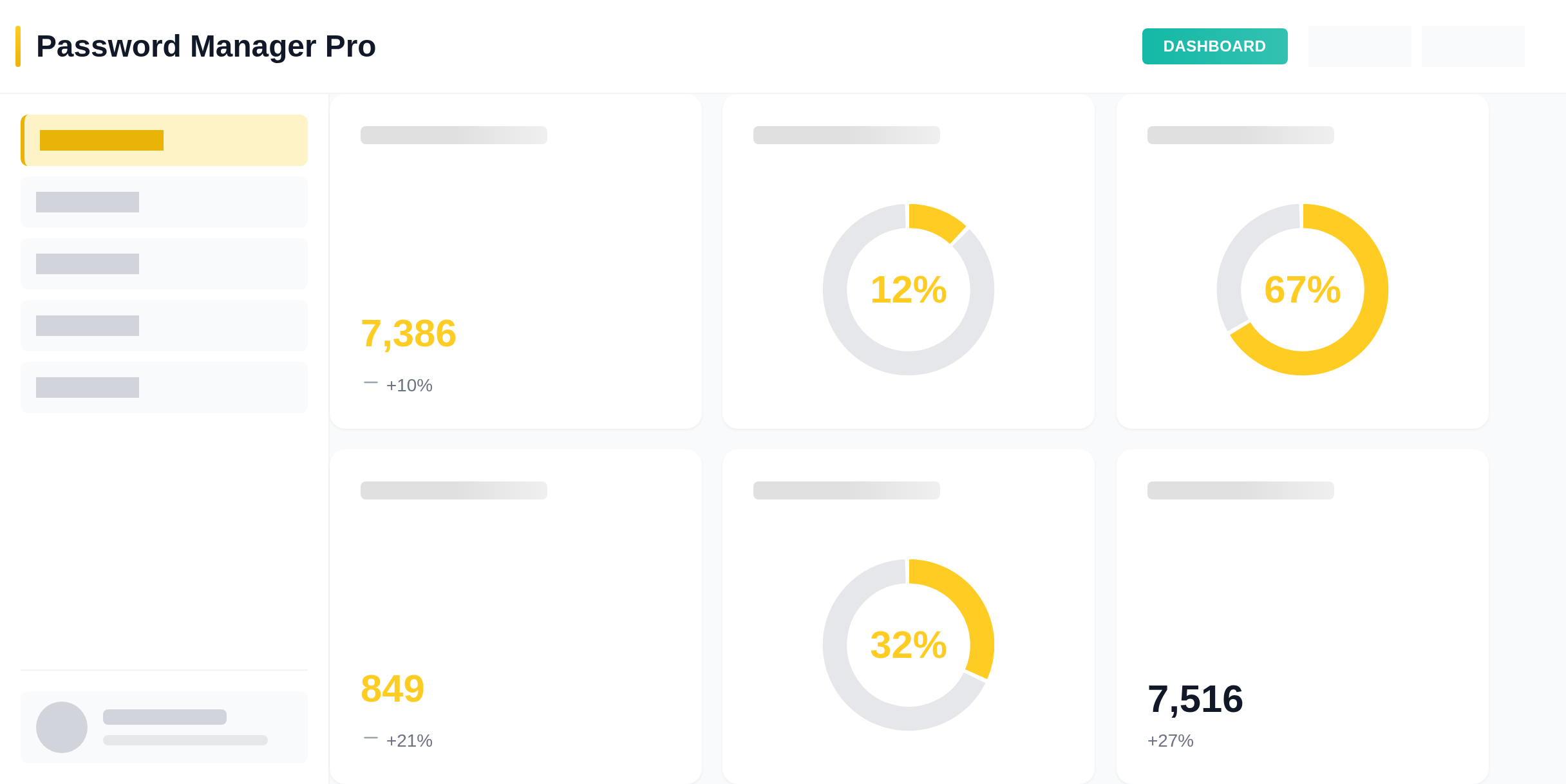Select the highlighted yellow sidebar menu item
This screenshot has height=784, width=1566.
[x=164, y=140]
